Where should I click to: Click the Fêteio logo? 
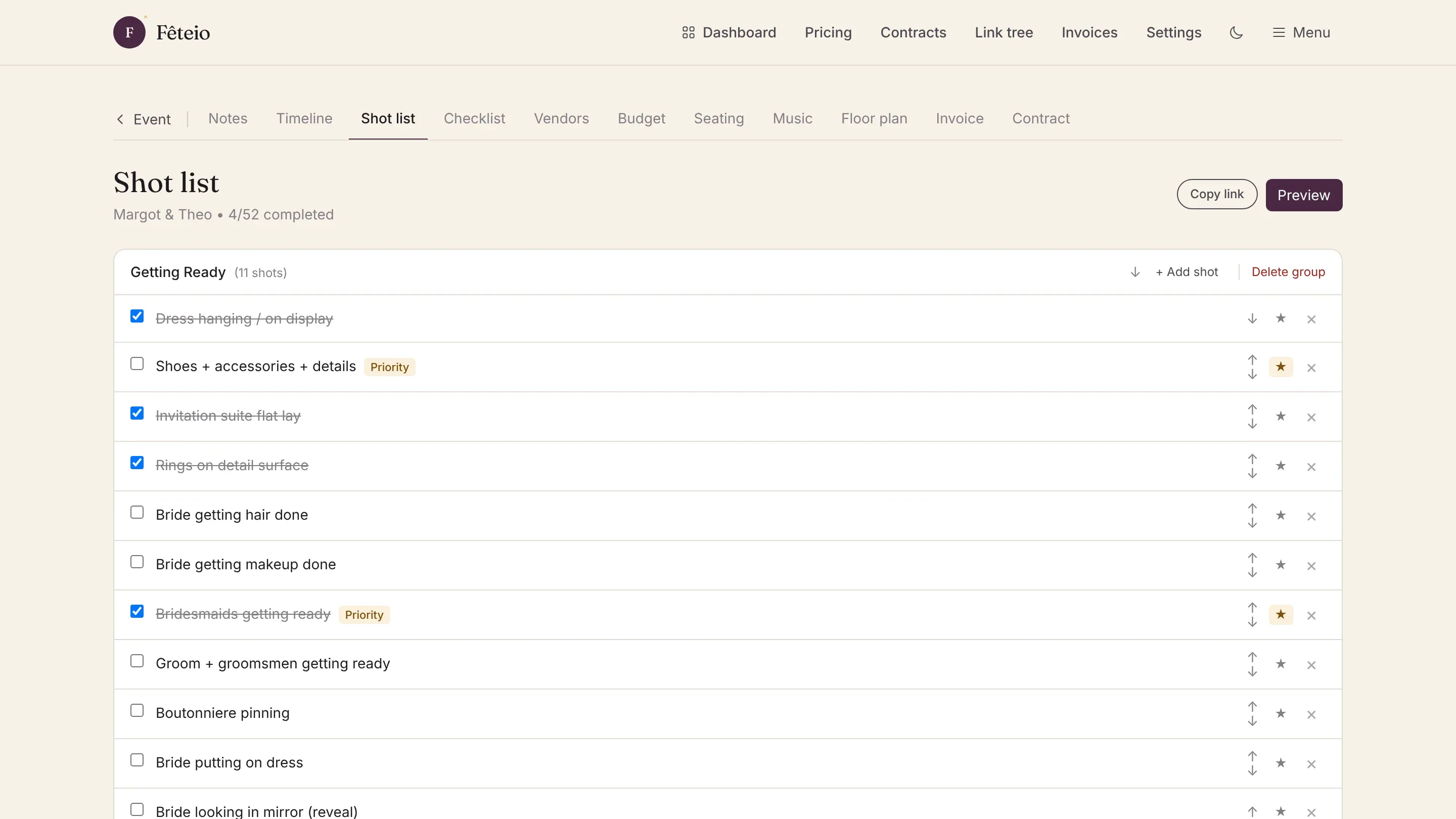coord(162,32)
